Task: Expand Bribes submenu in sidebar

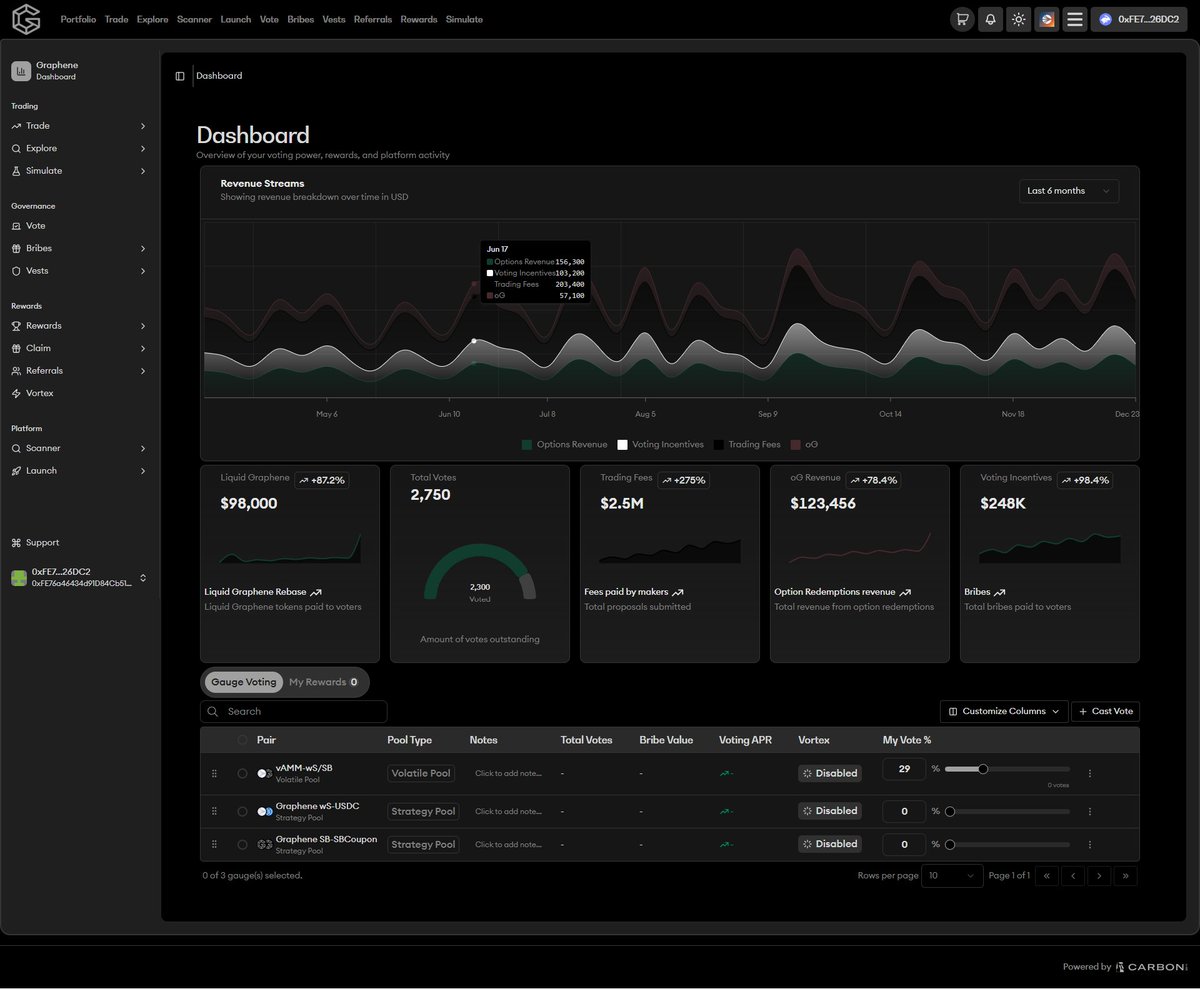Action: tap(143, 248)
